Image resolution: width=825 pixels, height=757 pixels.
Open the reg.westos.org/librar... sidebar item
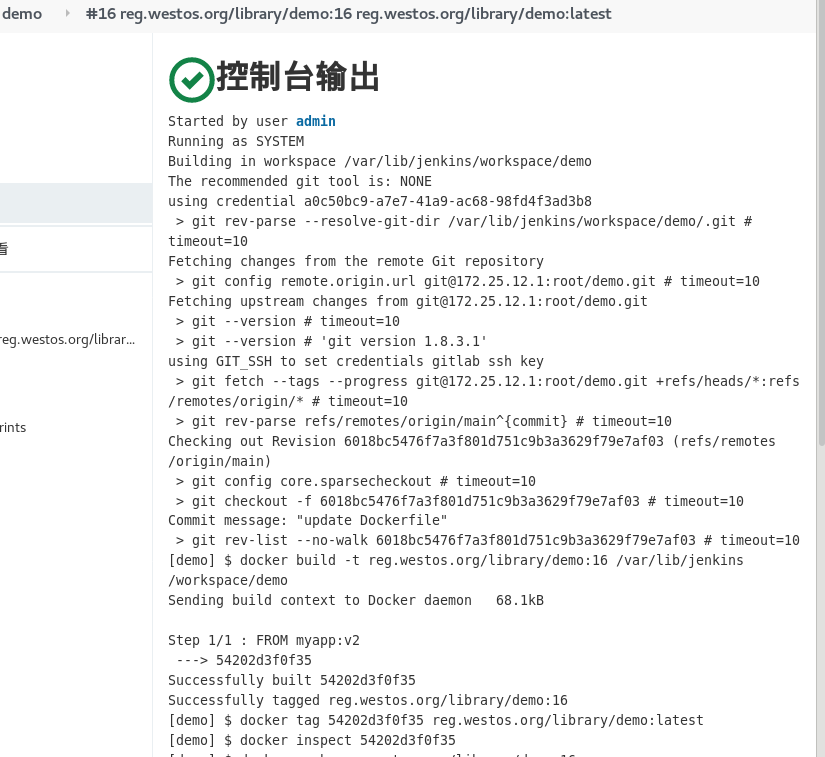pyautogui.click(x=67, y=340)
